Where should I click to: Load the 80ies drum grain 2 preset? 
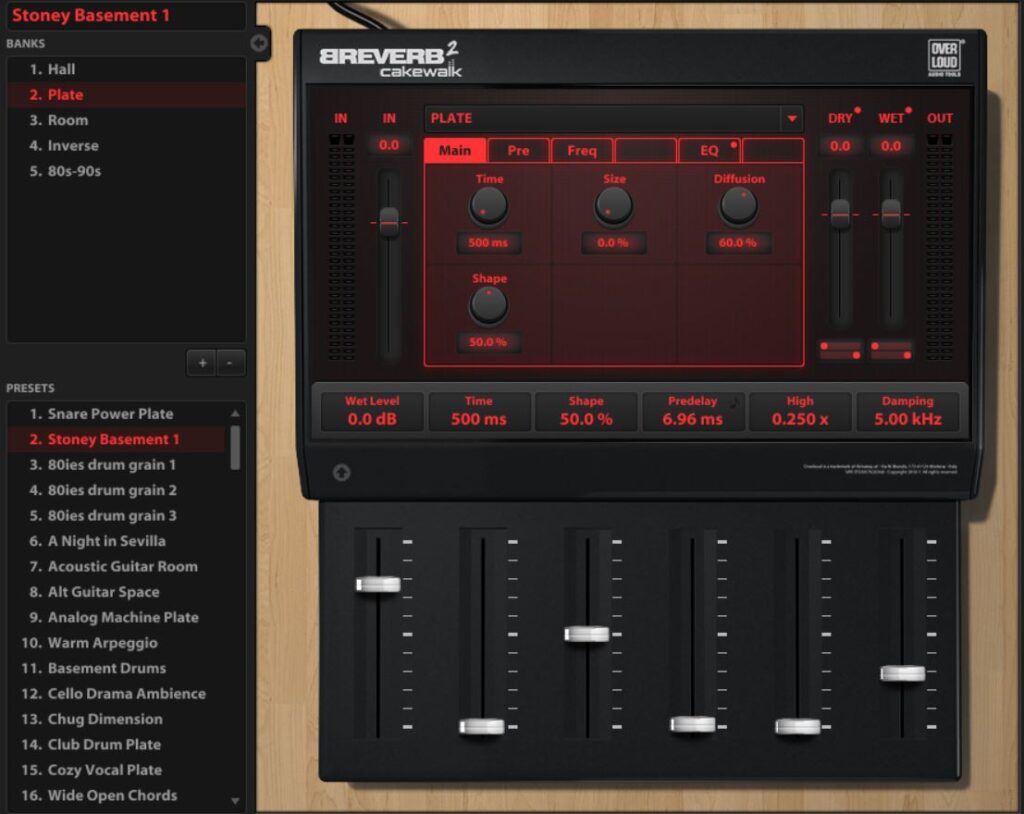tap(118, 490)
